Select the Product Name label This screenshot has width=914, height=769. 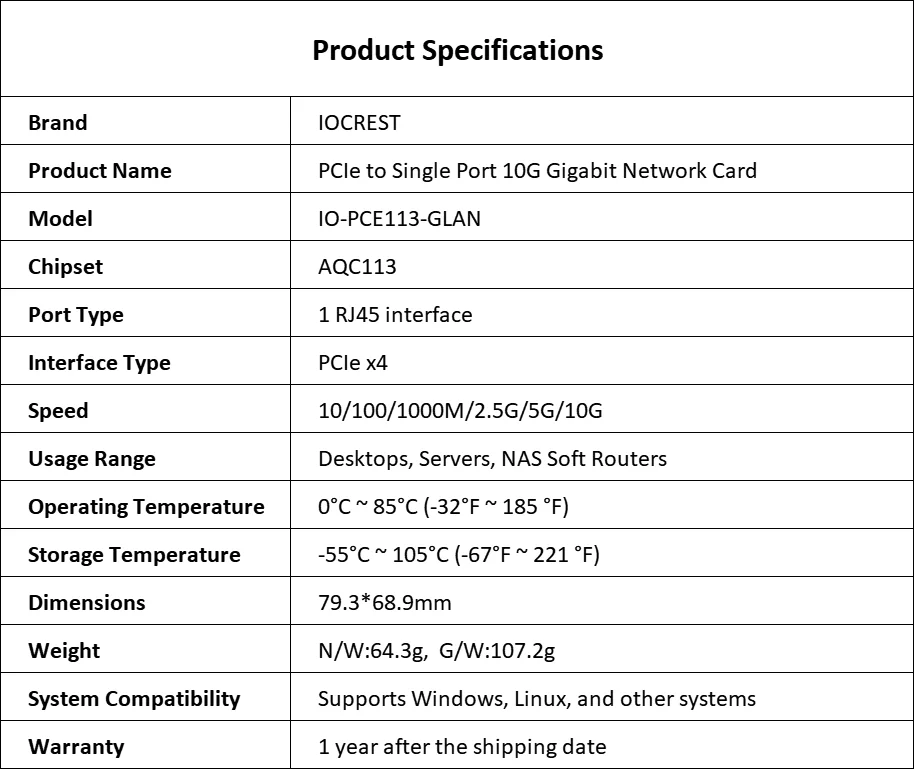100,171
